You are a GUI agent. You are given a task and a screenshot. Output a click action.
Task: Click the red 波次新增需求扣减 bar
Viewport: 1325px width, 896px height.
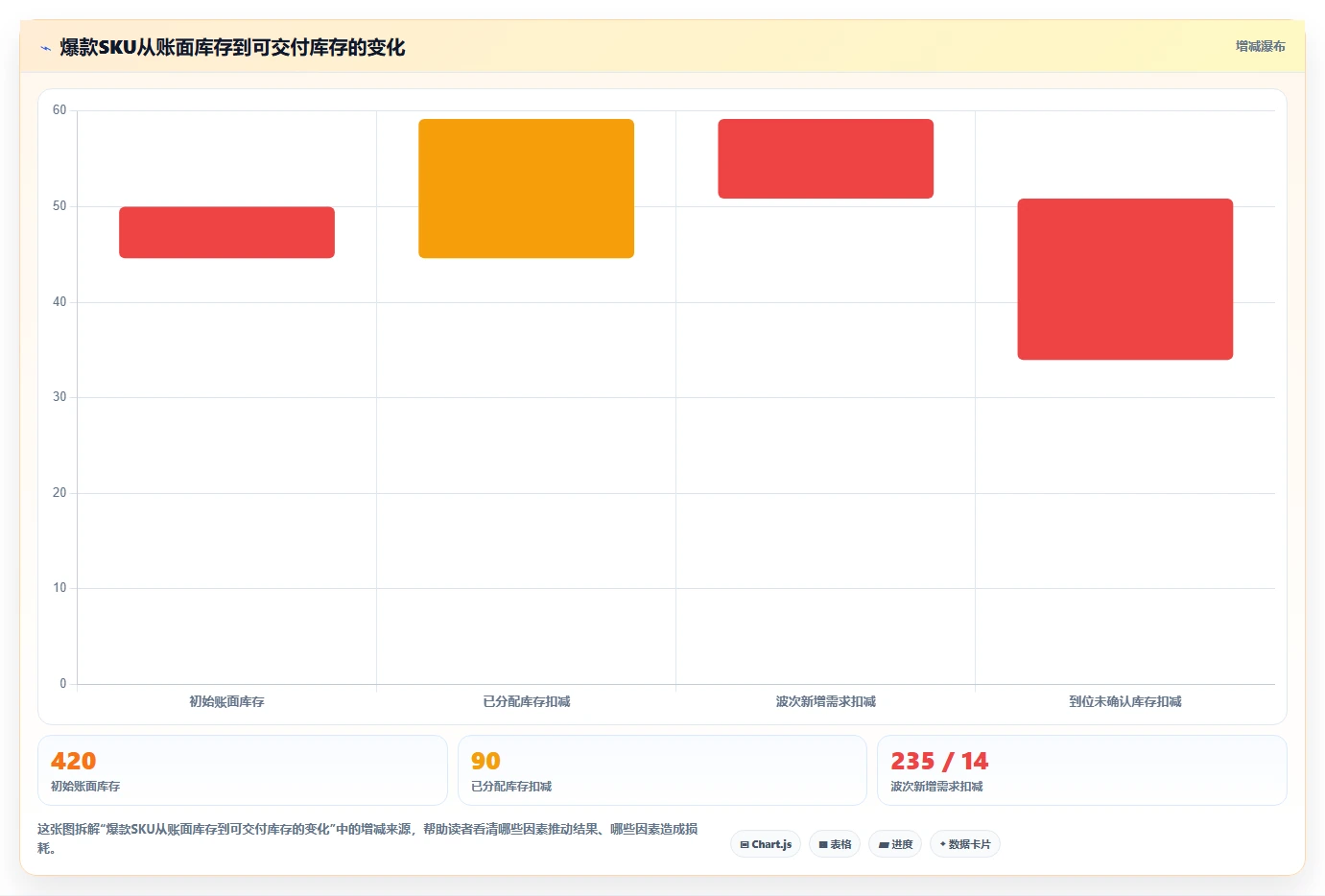tap(825, 158)
